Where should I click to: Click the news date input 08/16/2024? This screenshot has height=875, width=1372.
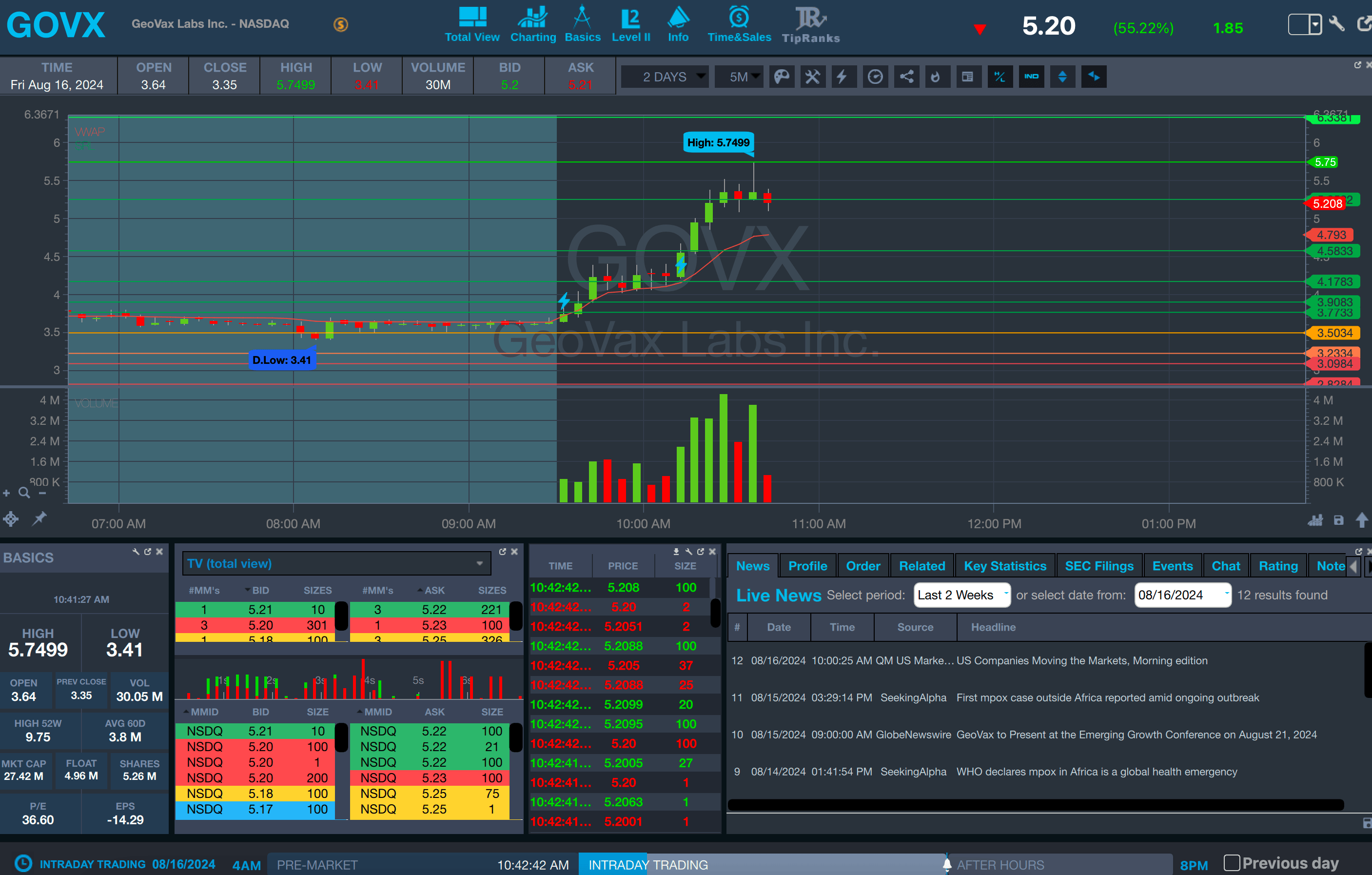point(1182,595)
